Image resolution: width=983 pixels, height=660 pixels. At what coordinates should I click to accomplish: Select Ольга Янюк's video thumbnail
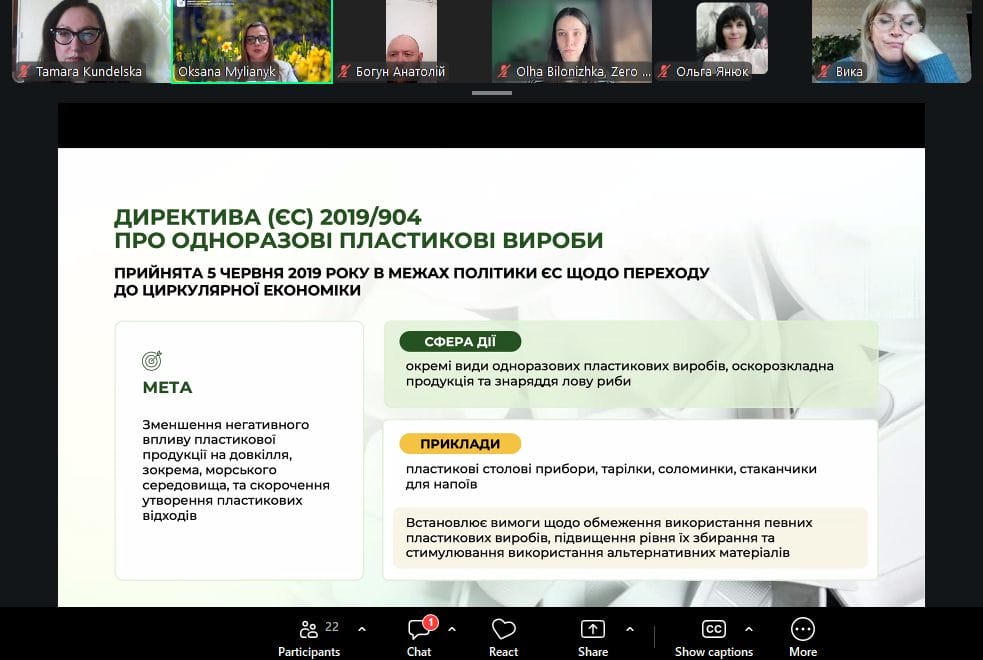(x=732, y=38)
